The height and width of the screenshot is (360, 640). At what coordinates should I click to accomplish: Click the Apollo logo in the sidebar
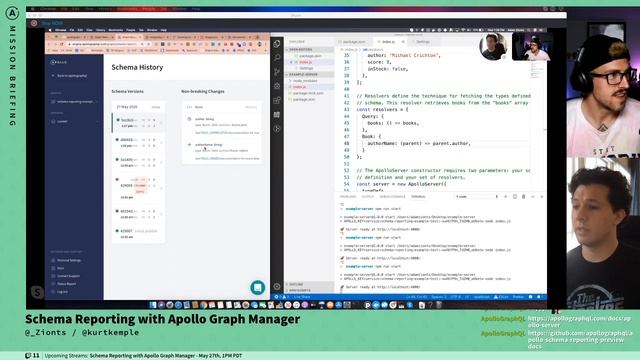pyautogui.click(x=59, y=62)
